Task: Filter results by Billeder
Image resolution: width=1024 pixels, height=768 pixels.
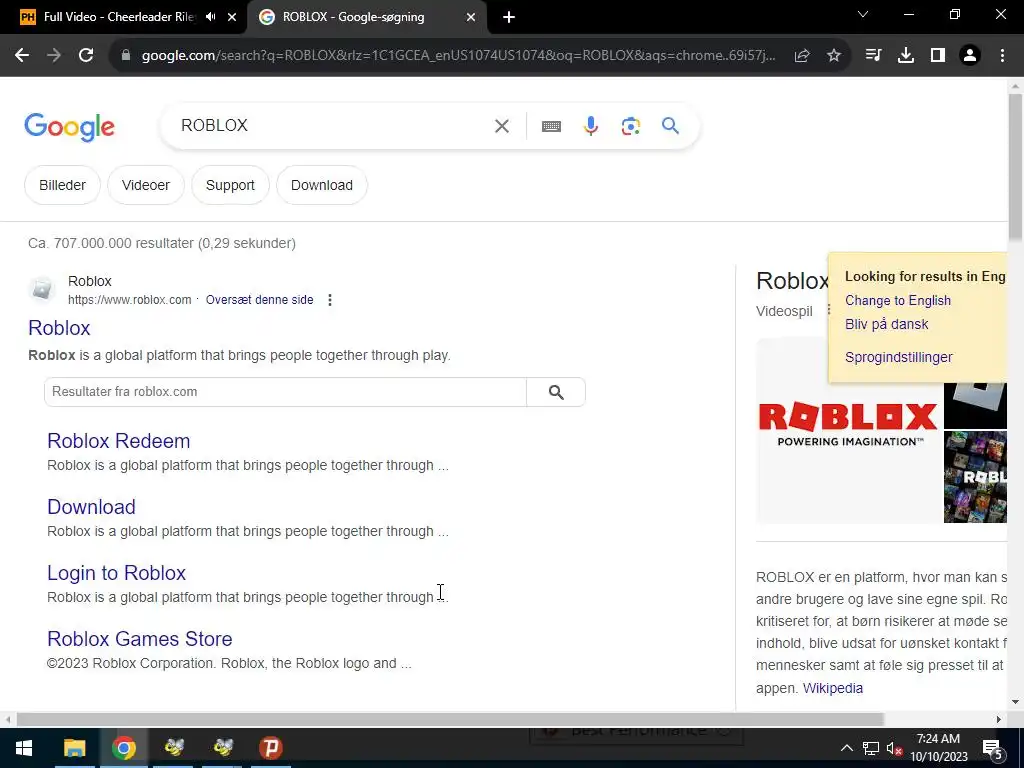Action: click(63, 185)
